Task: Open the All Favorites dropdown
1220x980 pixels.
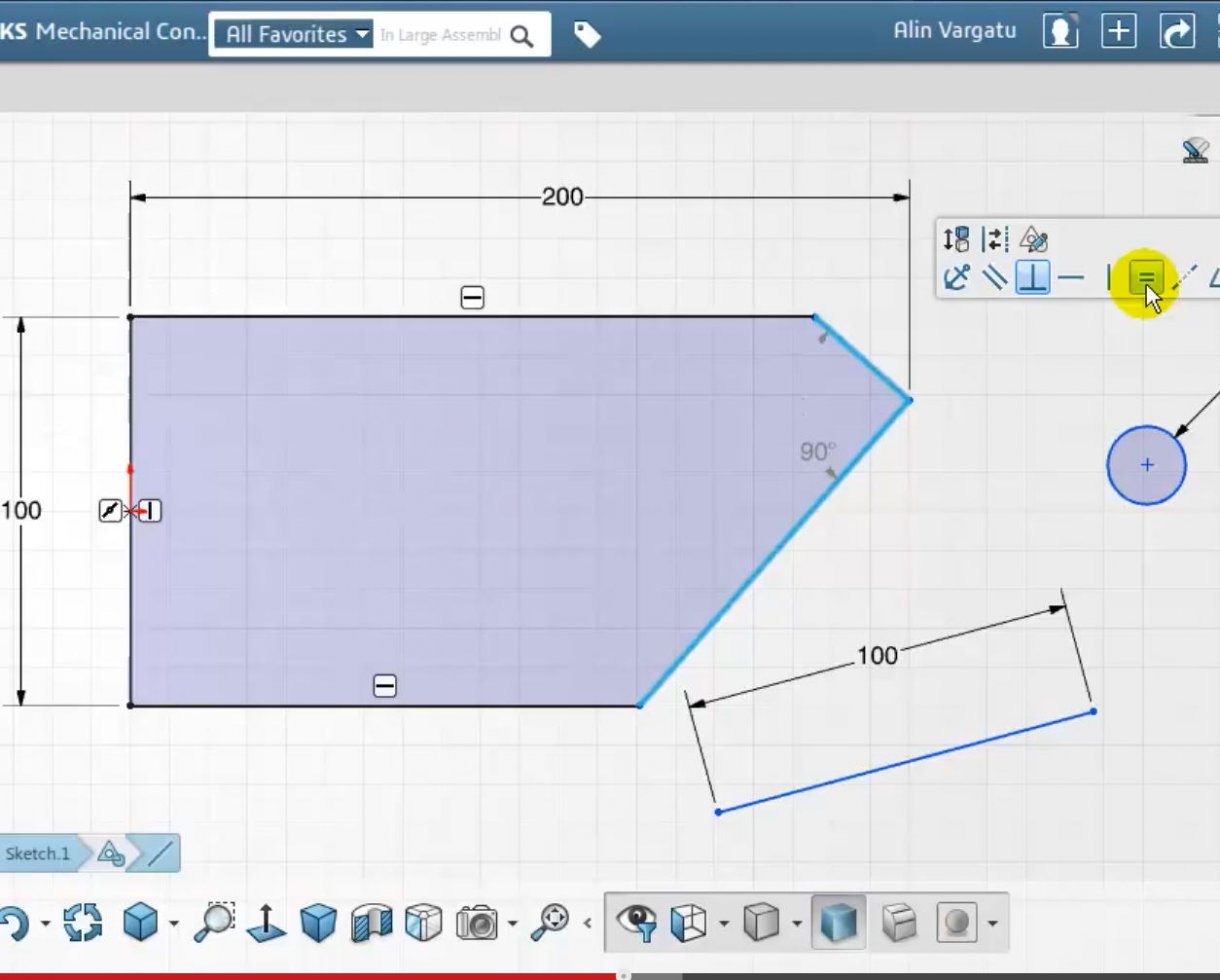Action: (x=293, y=34)
